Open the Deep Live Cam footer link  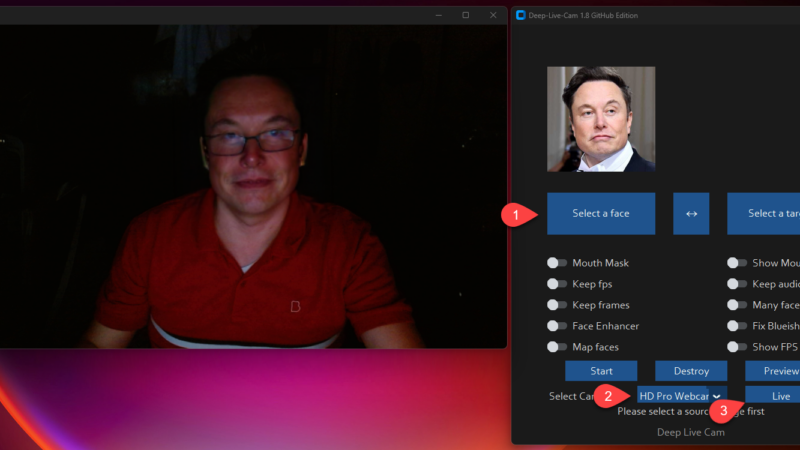[690, 432]
